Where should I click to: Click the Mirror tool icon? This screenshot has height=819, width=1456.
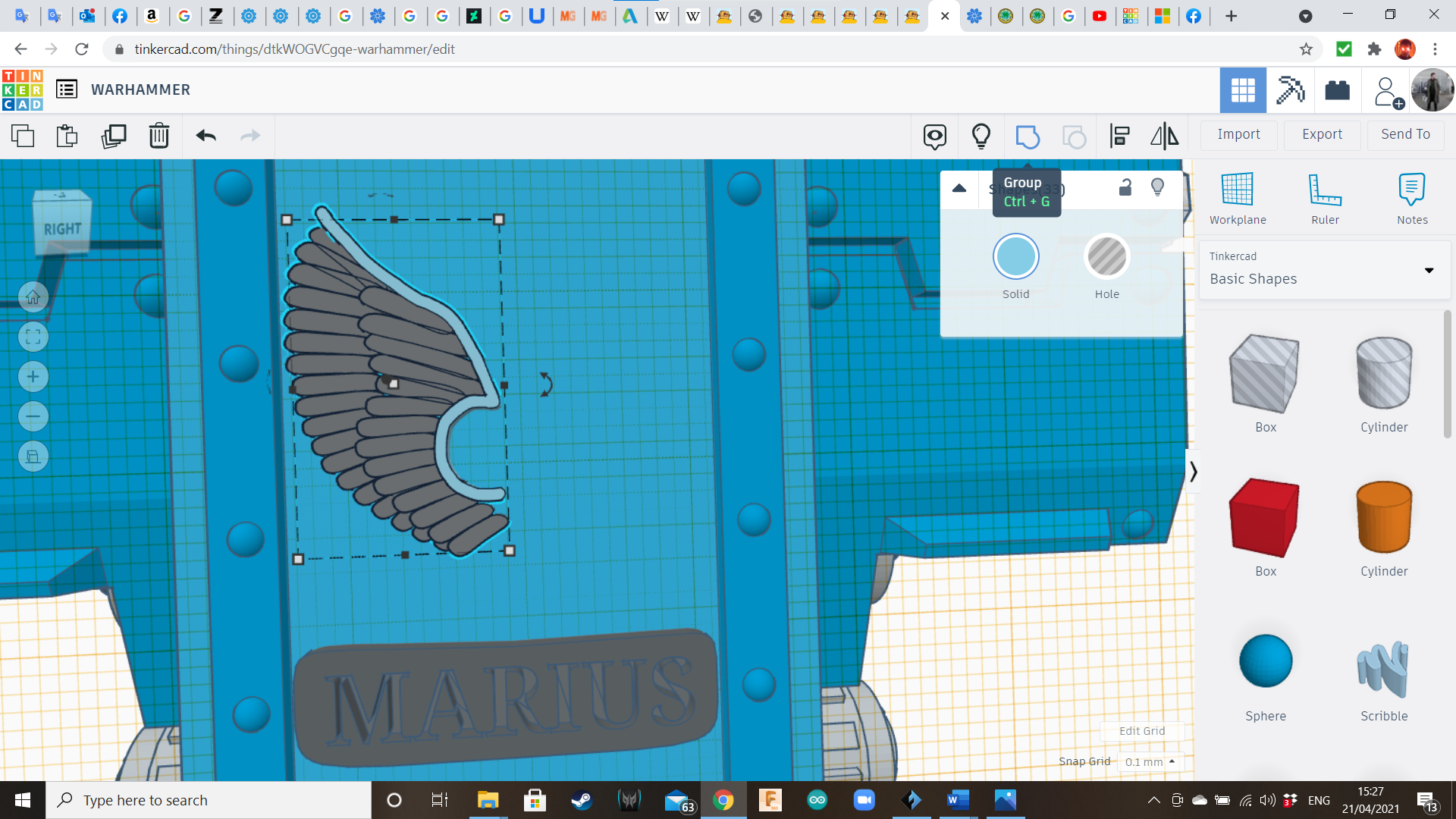tap(1164, 136)
